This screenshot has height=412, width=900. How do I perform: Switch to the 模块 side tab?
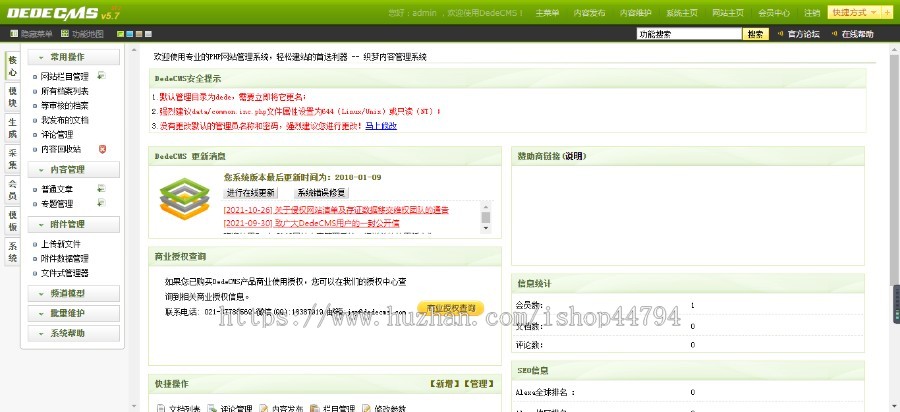click(x=13, y=97)
